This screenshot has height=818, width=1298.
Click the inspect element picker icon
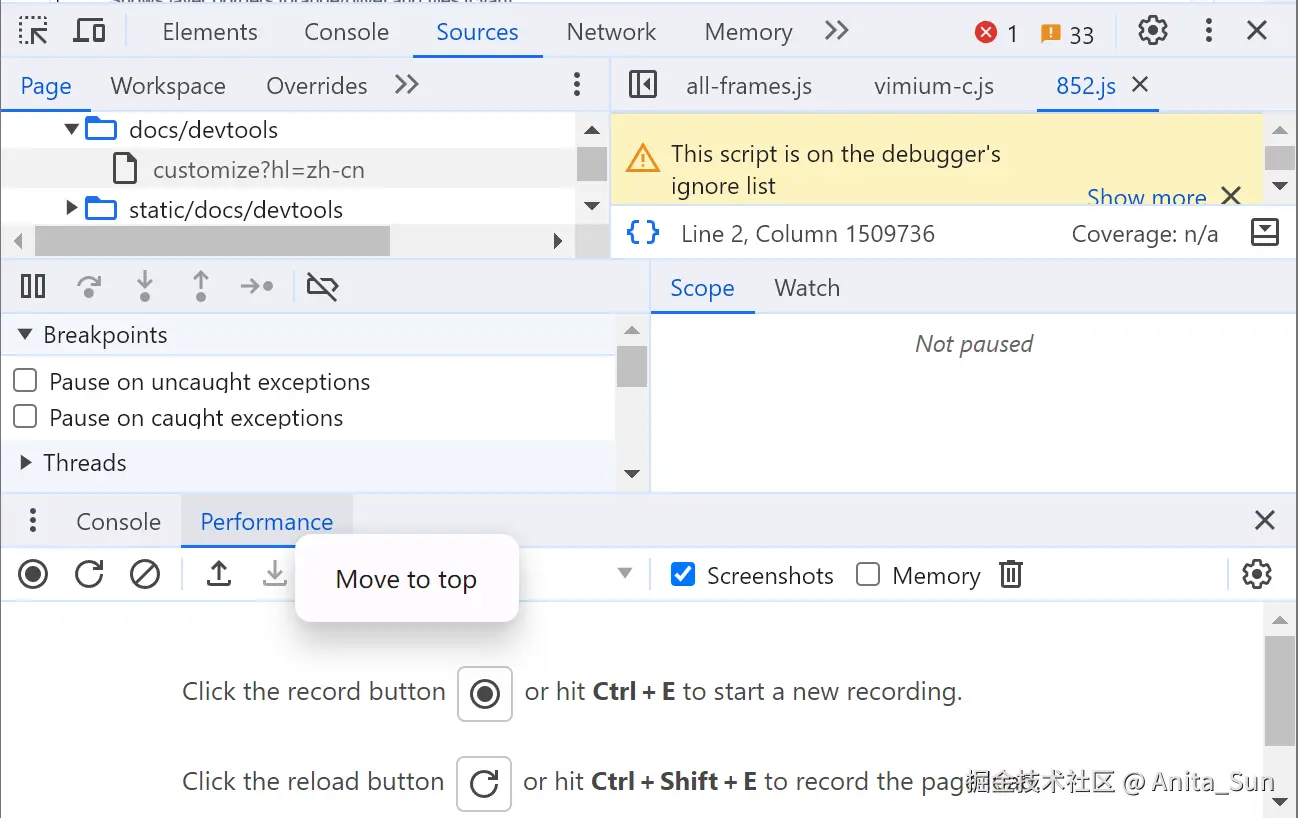click(33, 31)
